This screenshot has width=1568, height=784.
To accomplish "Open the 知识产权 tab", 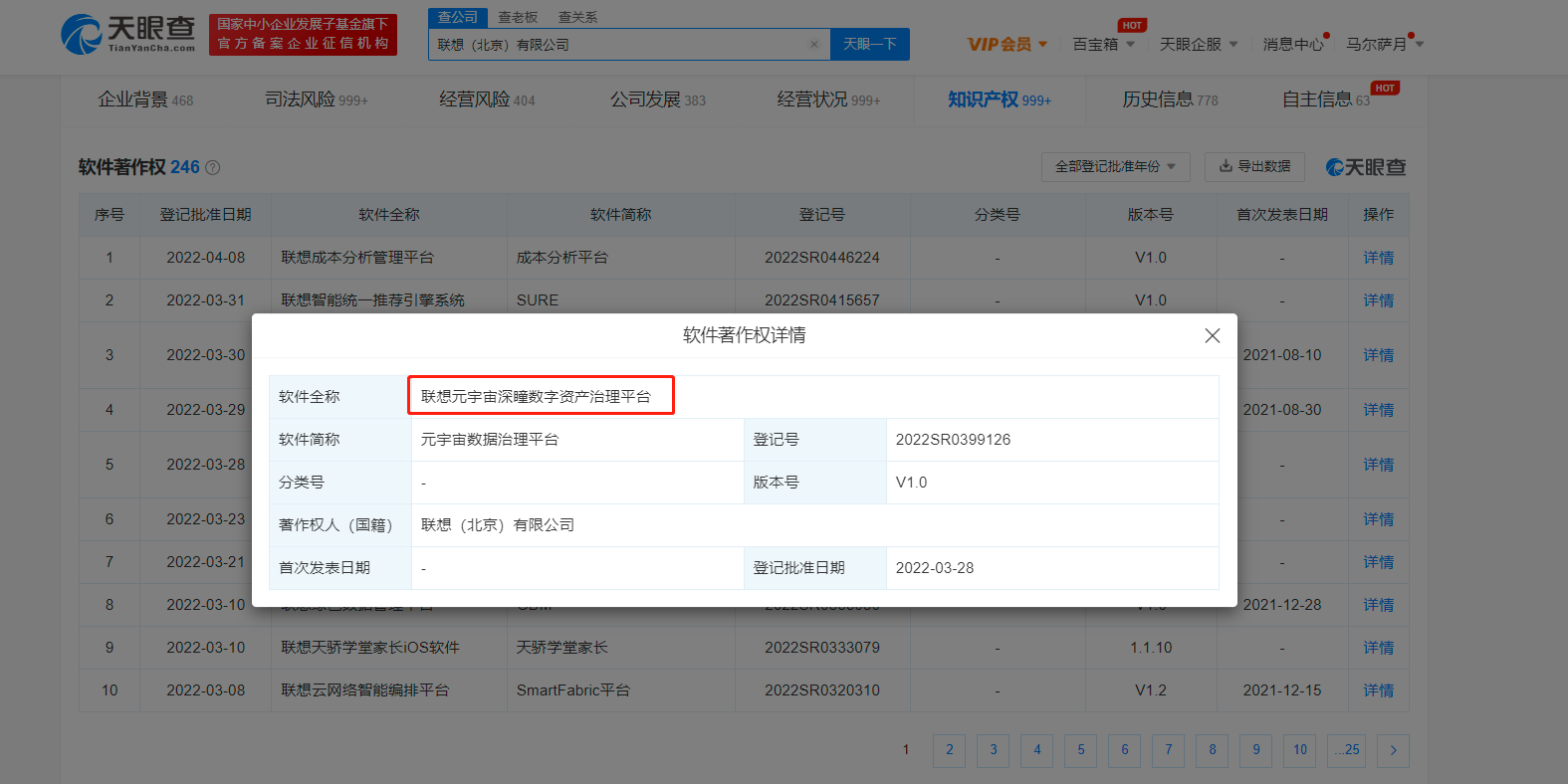I will tap(999, 99).
